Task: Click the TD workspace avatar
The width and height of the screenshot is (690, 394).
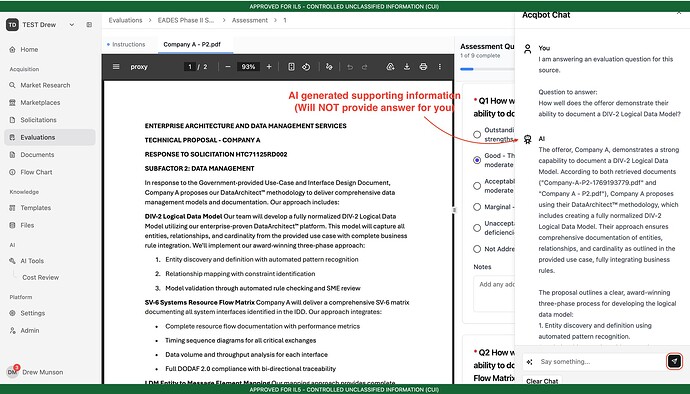Action: (12, 25)
